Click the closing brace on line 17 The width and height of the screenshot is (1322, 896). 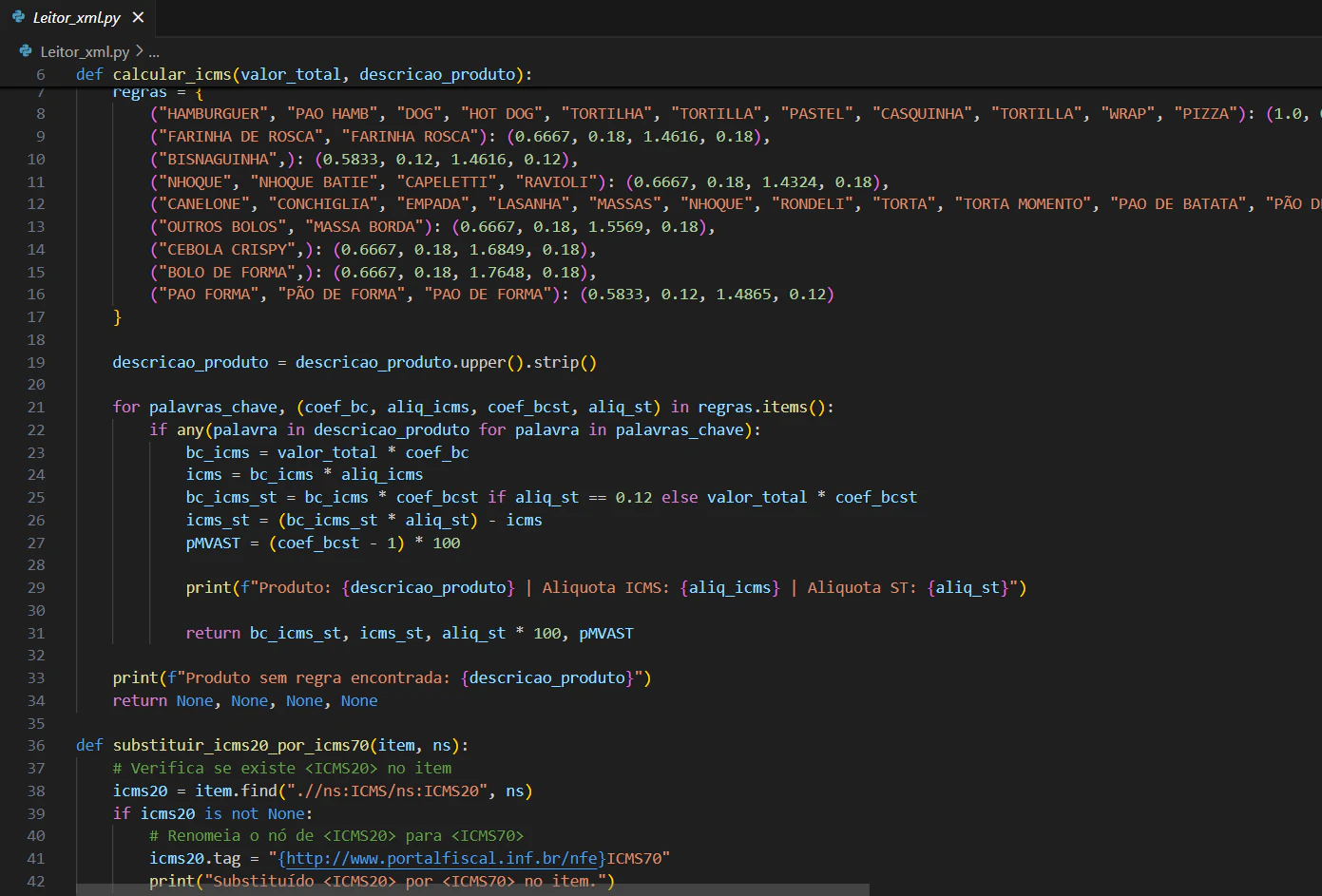coord(117,316)
